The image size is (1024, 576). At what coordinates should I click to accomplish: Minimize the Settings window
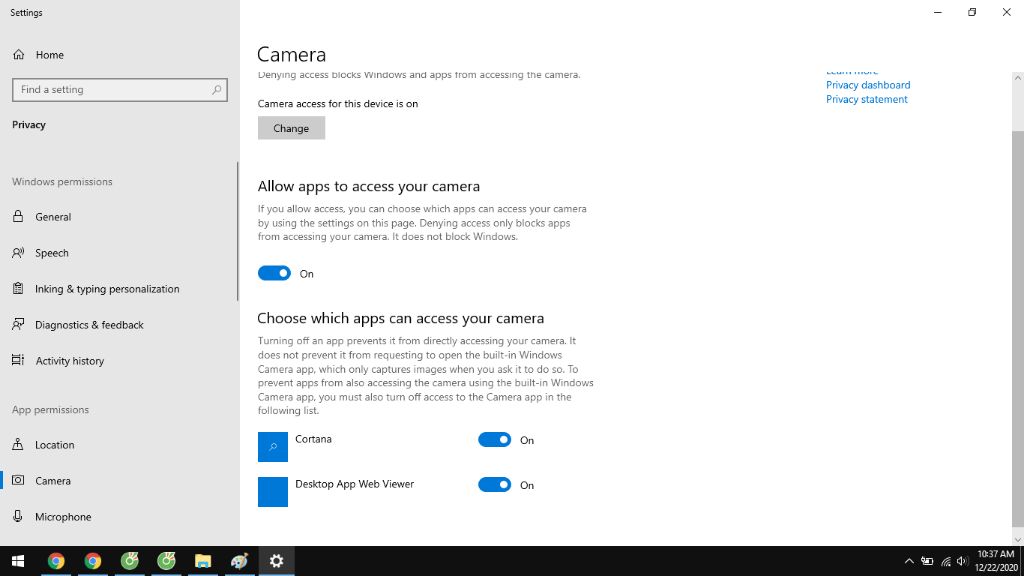938,12
